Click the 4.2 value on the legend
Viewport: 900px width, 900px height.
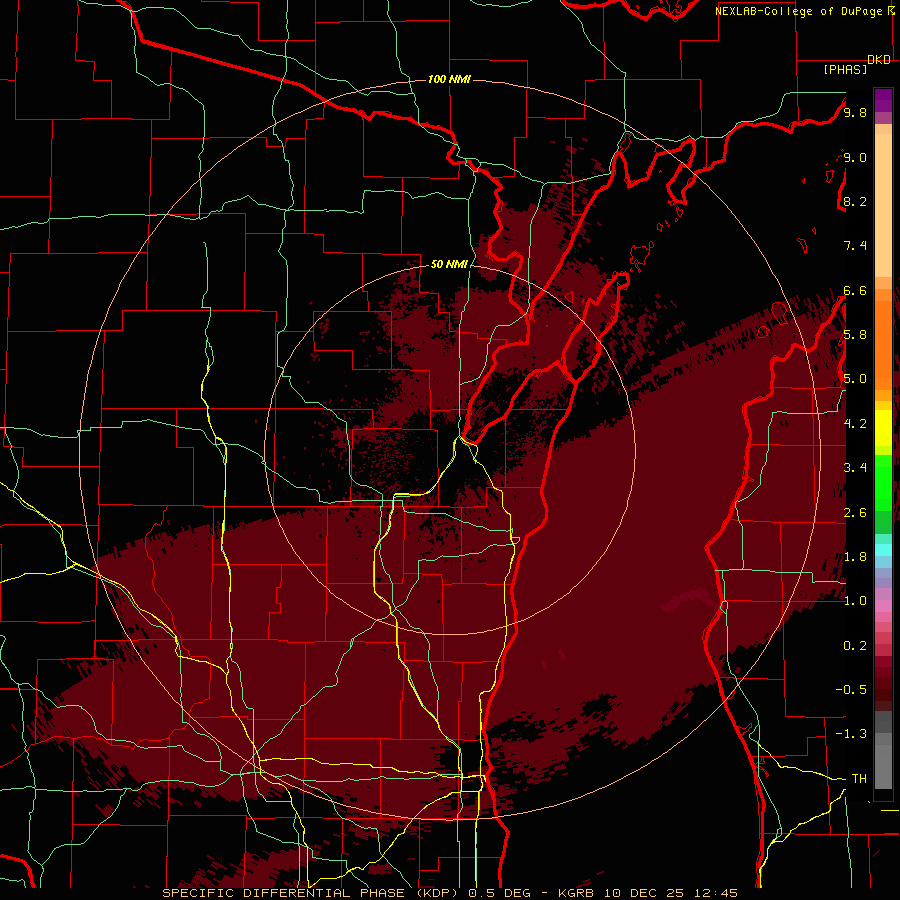click(x=855, y=424)
